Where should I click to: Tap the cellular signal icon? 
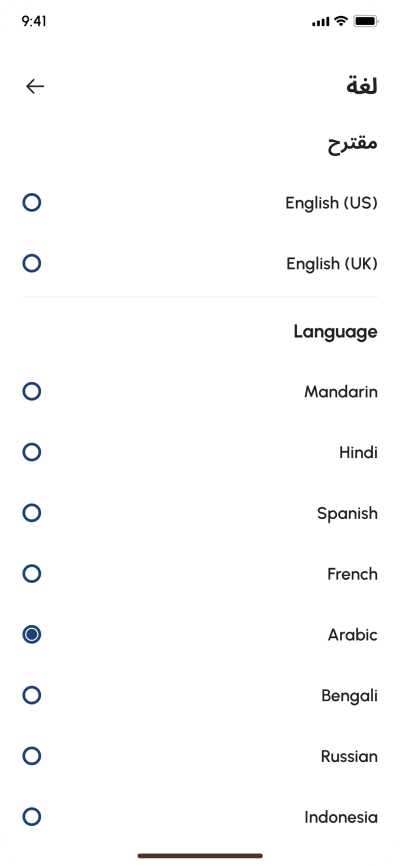320,22
